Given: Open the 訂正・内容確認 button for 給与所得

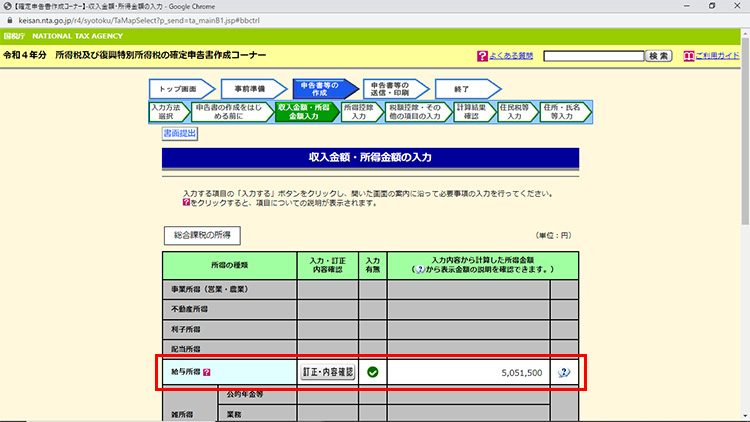Looking at the screenshot, I should click(x=327, y=372).
